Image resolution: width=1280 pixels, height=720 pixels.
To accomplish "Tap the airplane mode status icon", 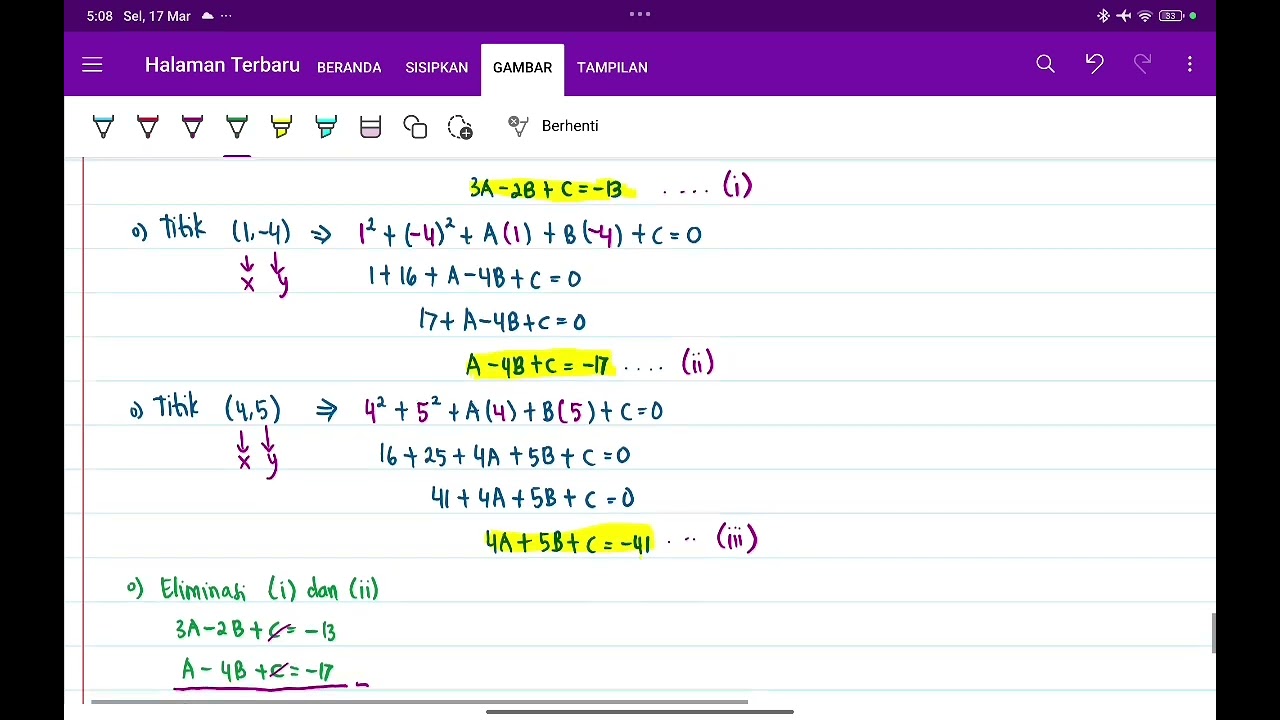I will point(1124,16).
